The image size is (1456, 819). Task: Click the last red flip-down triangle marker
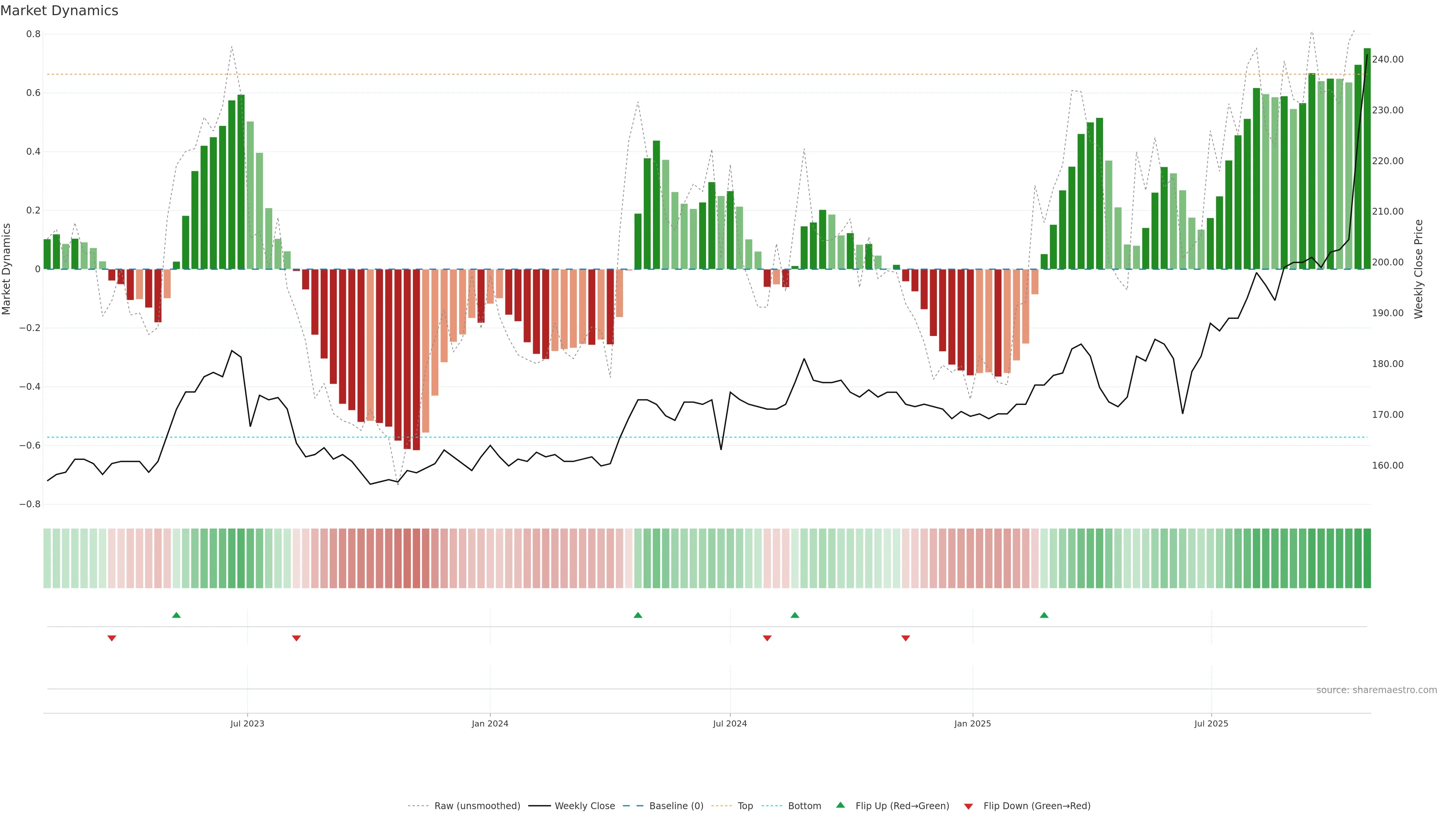(x=905, y=638)
